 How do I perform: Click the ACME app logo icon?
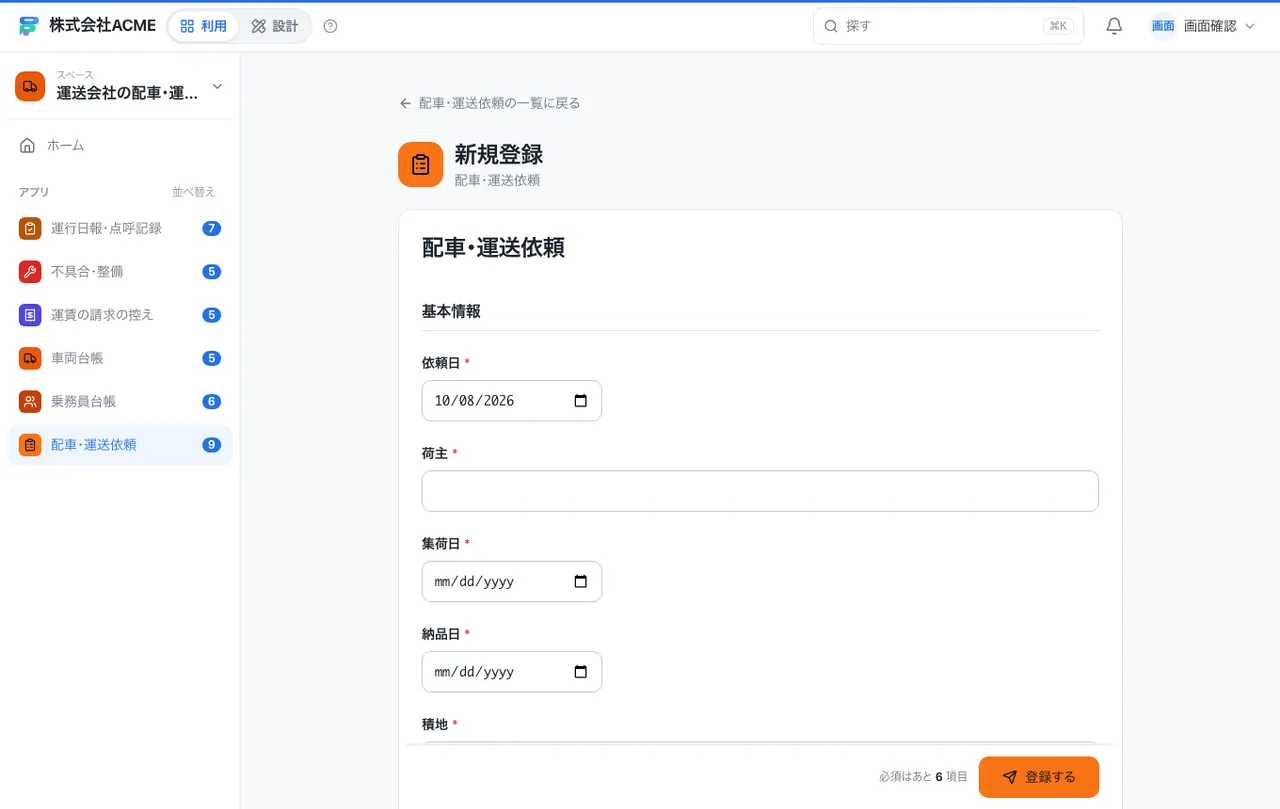pyautogui.click(x=28, y=26)
